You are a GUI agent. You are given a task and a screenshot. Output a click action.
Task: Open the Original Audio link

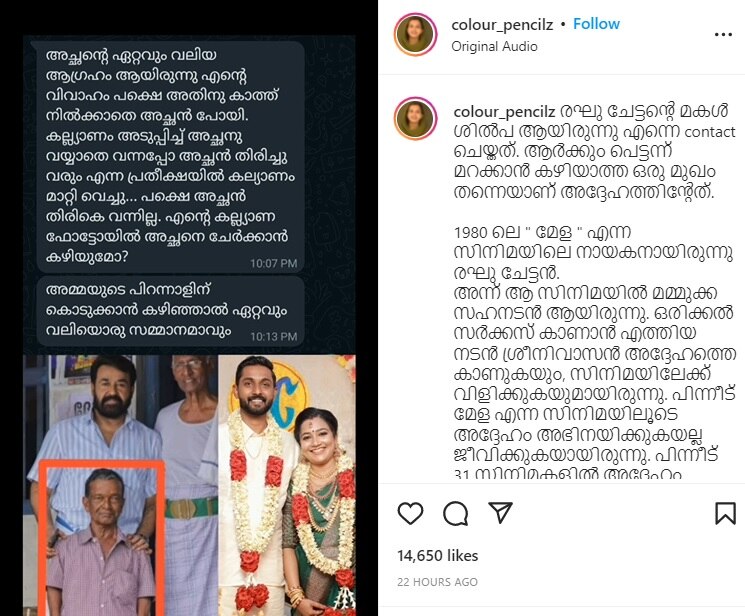pos(494,47)
